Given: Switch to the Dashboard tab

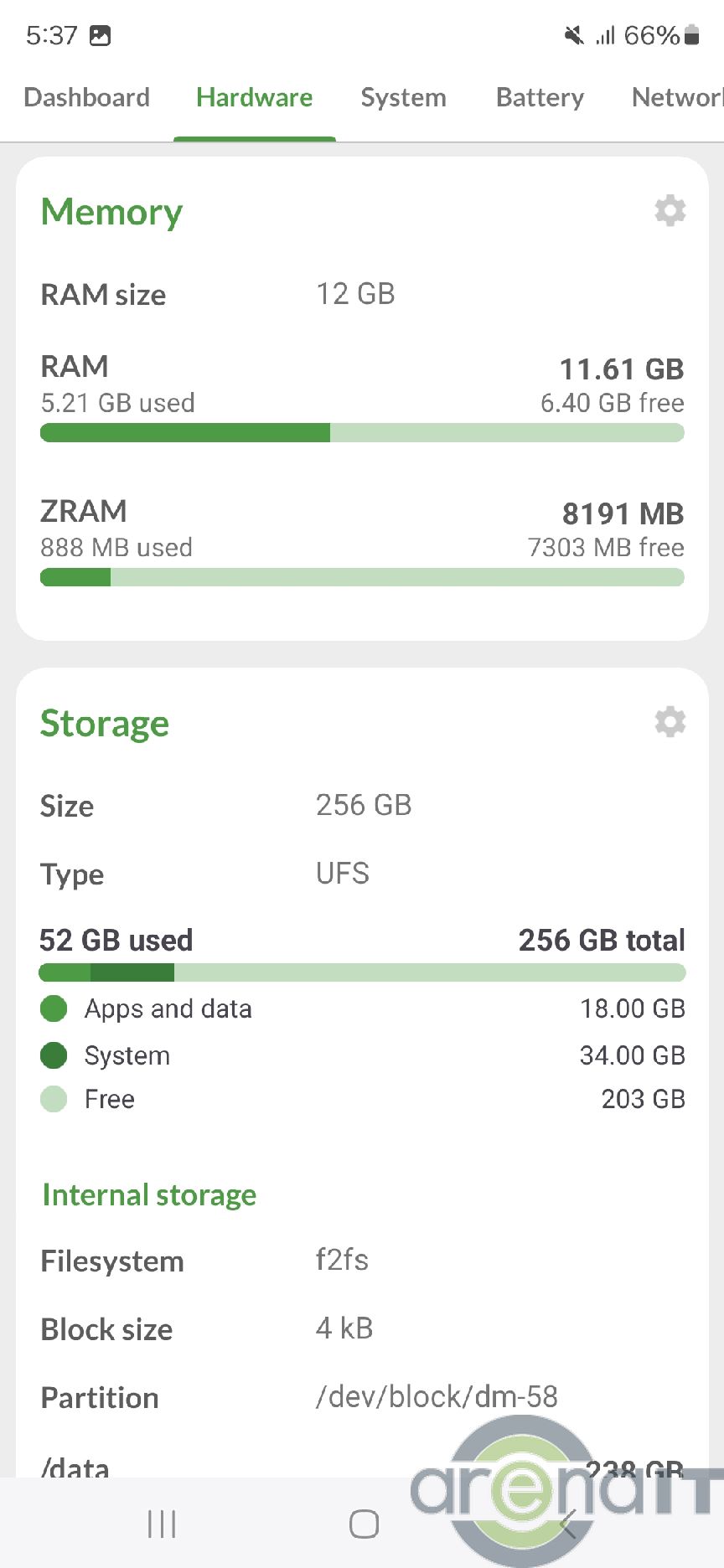Looking at the screenshot, I should 87,98.
